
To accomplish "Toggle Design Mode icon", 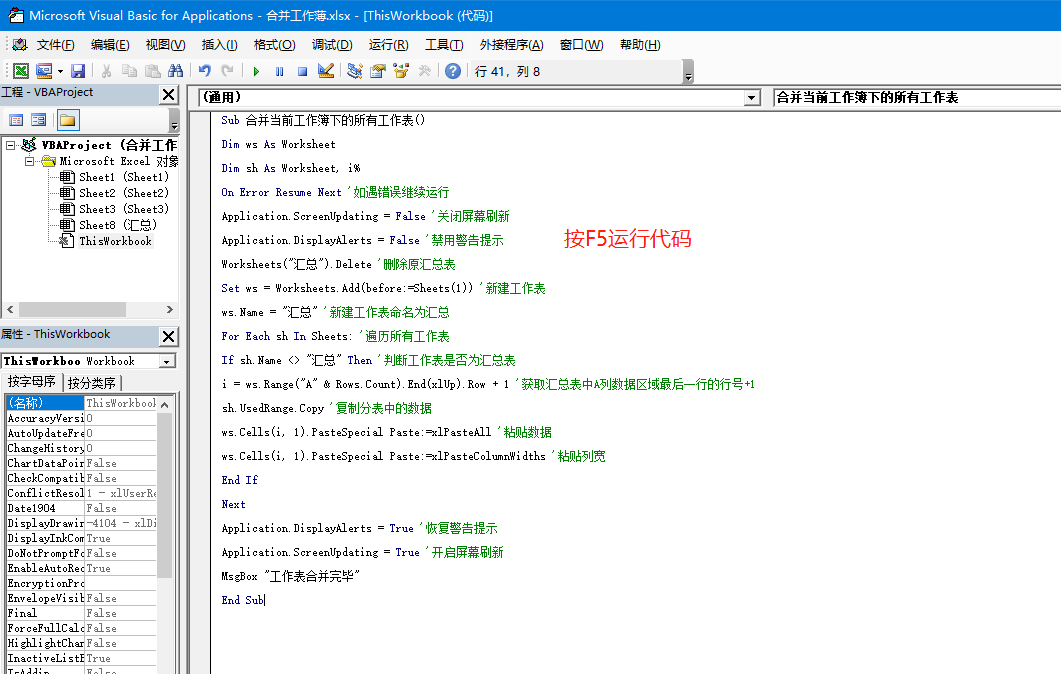I will pos(325,71).
